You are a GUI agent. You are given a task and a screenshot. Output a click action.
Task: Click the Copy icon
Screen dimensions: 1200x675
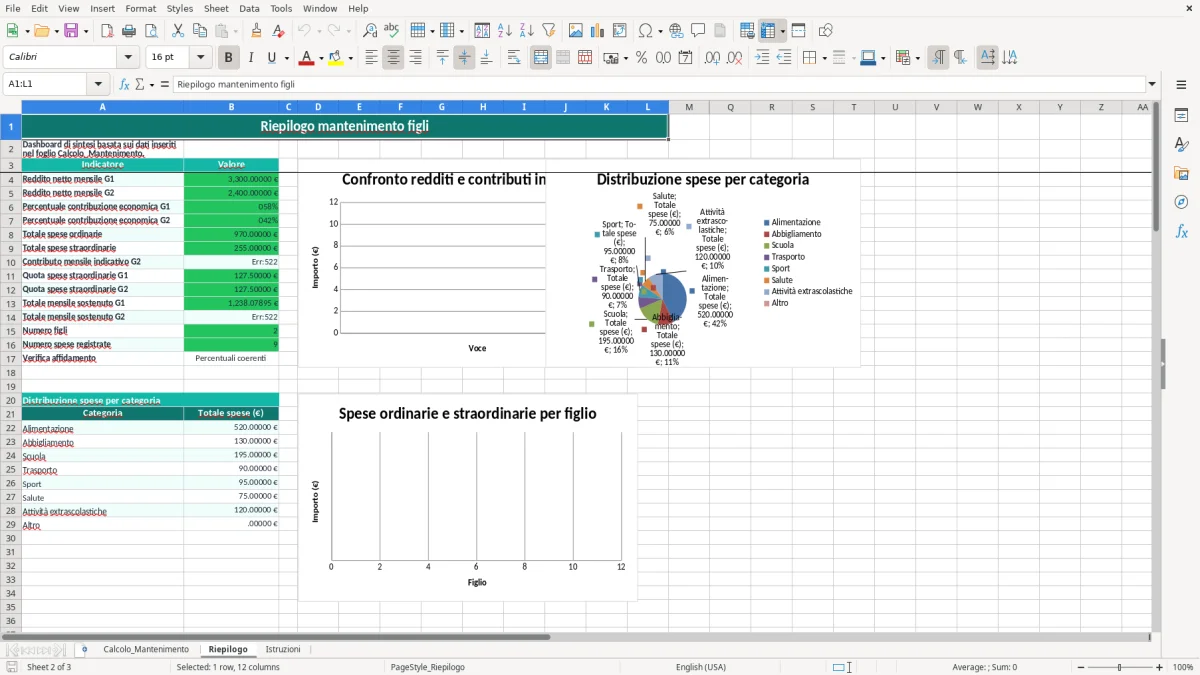pos(200,31)
